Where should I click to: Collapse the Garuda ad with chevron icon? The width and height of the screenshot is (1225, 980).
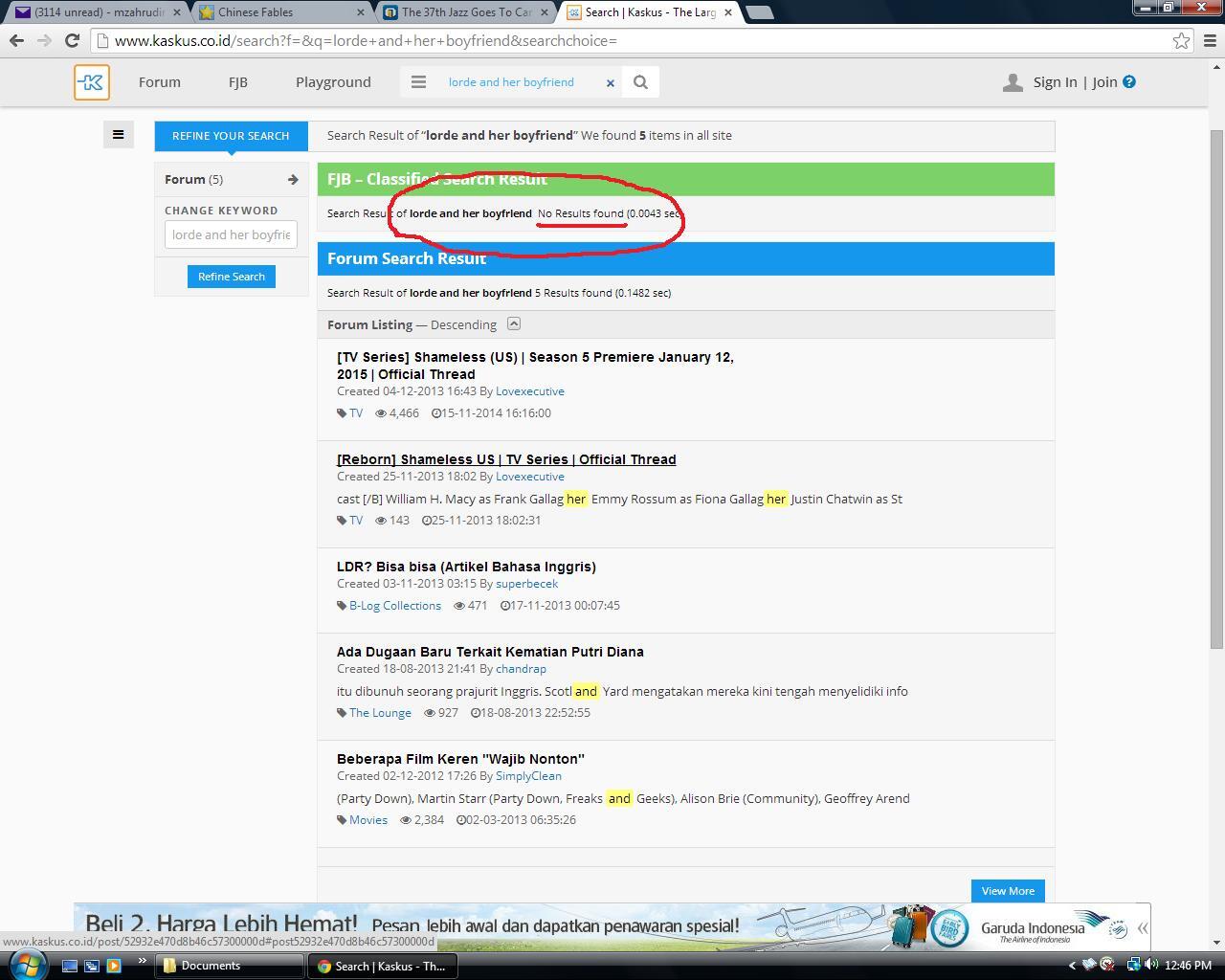click(1142, 928)
